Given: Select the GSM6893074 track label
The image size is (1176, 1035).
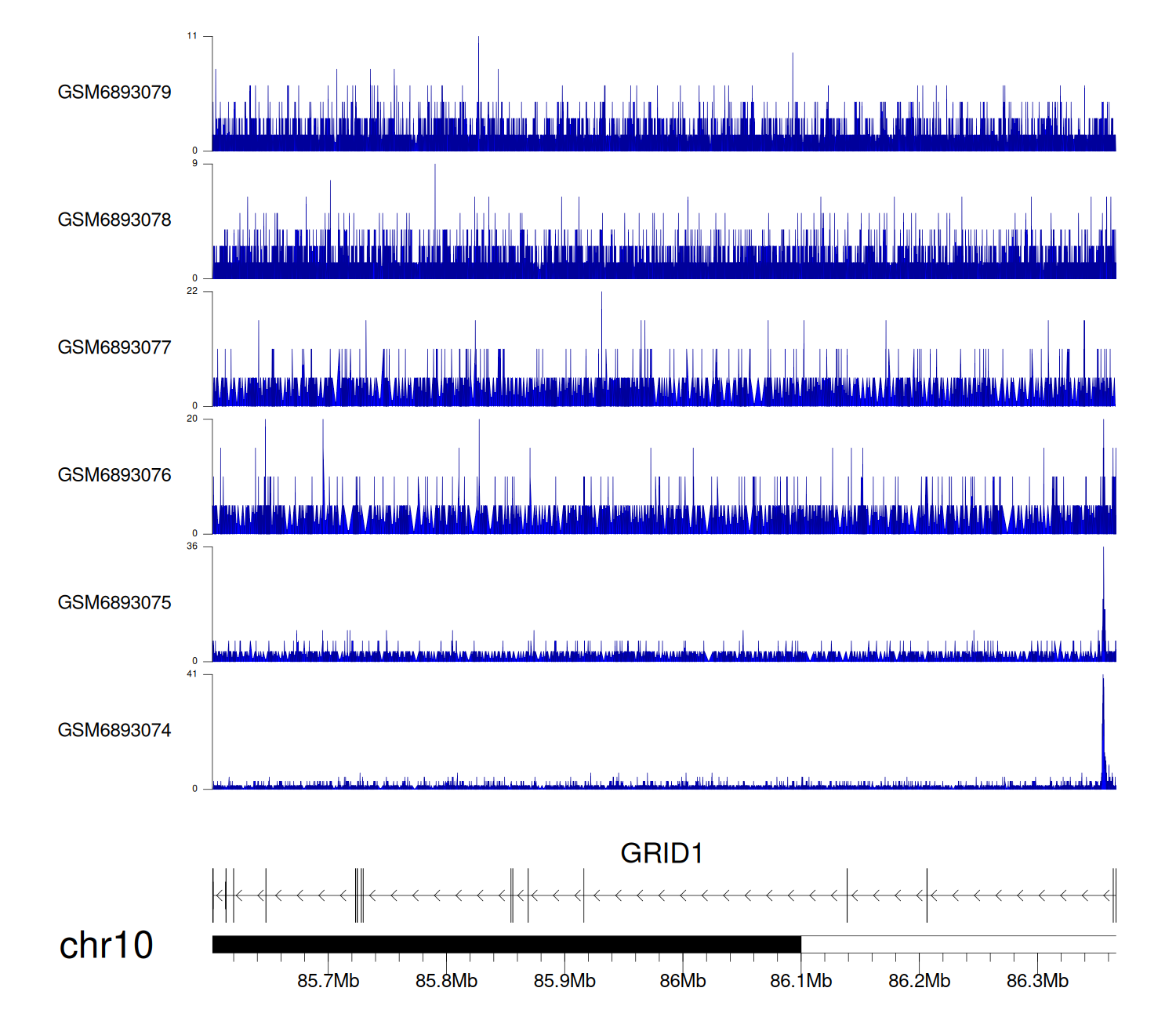Looking at the screenshot, I should 114,731.
